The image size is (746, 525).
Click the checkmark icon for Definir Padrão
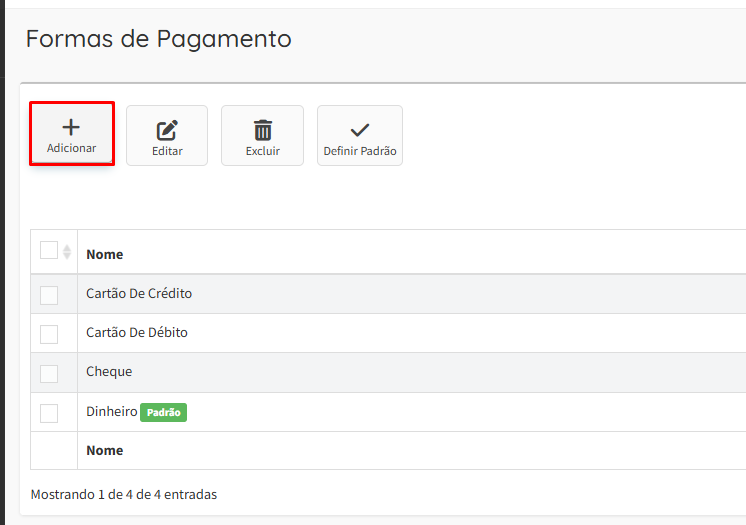(x=360, y=130)
